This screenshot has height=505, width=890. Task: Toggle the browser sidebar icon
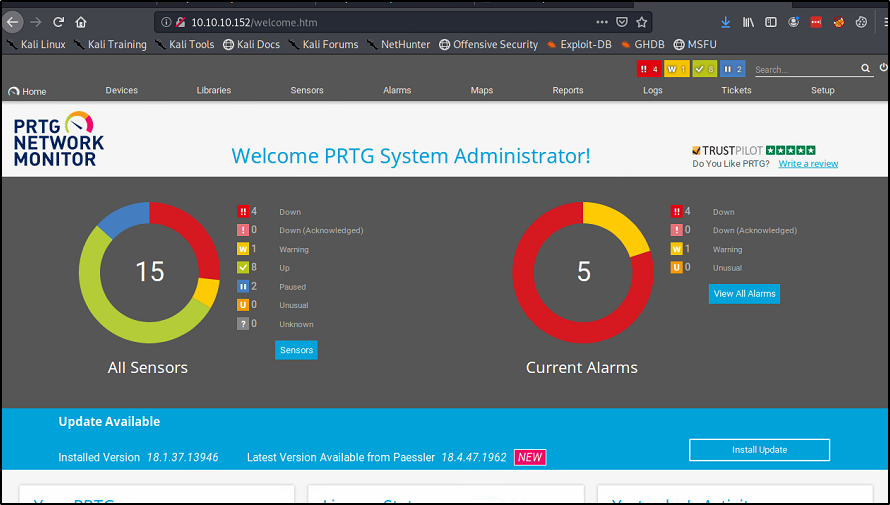(x=771, y=22)
